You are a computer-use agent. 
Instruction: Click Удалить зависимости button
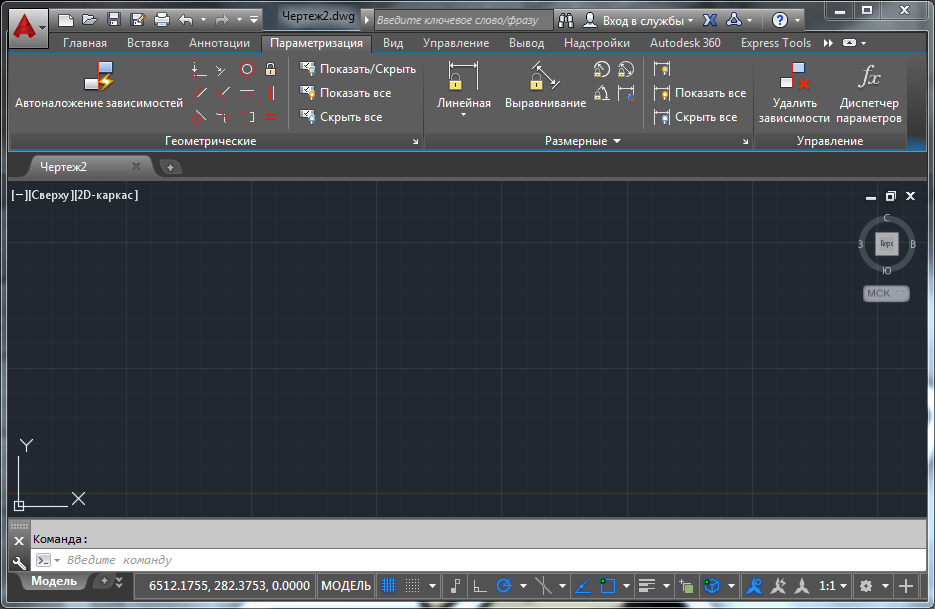pyautogui.click(x=794, y=92)
